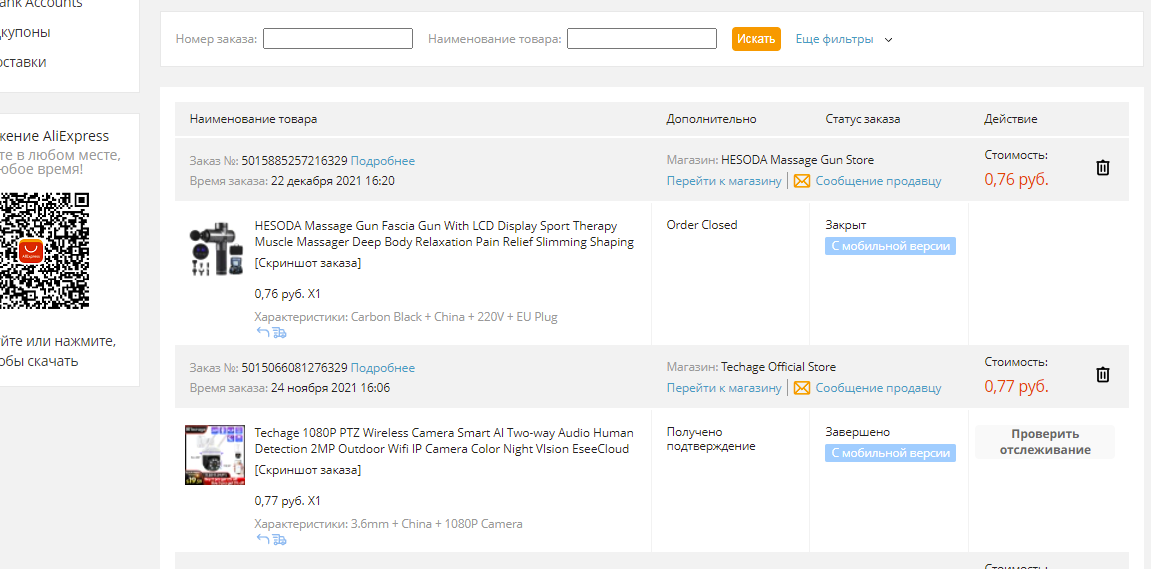Viewport: 1151px width, 569px height.
Task: Open 'Еще фильтры' link
Action: (x=835, y=39)
